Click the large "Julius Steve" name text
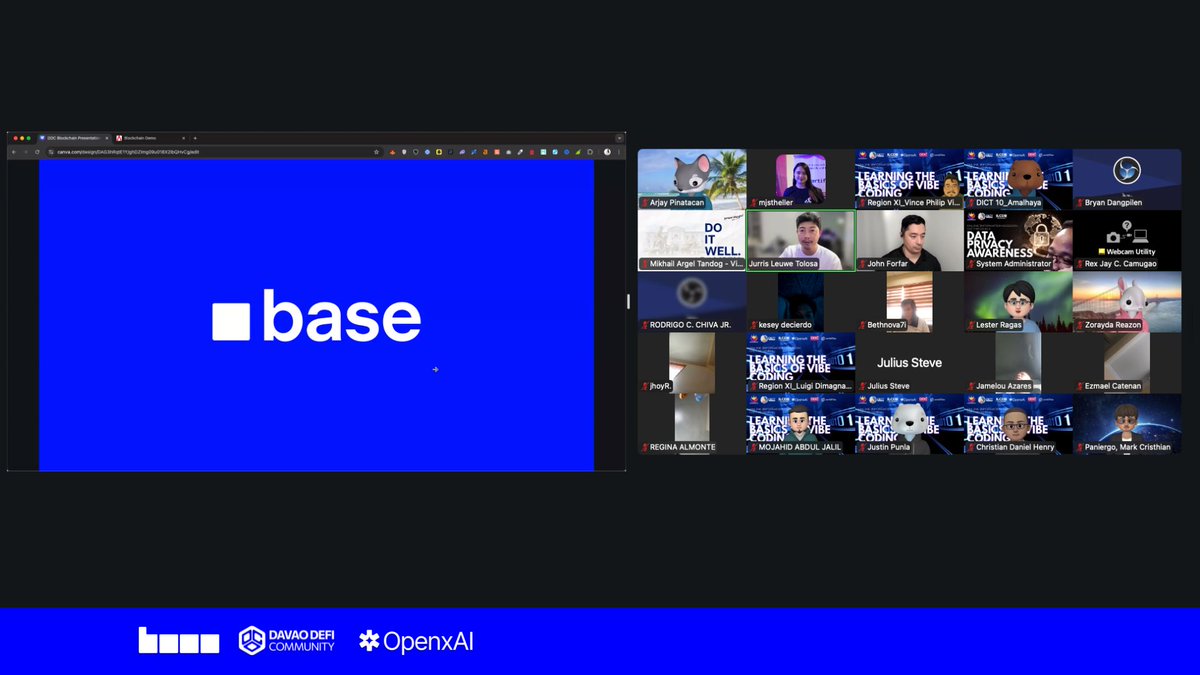The height and width of the screenshot is (675, 1200). tap(909, 362)
